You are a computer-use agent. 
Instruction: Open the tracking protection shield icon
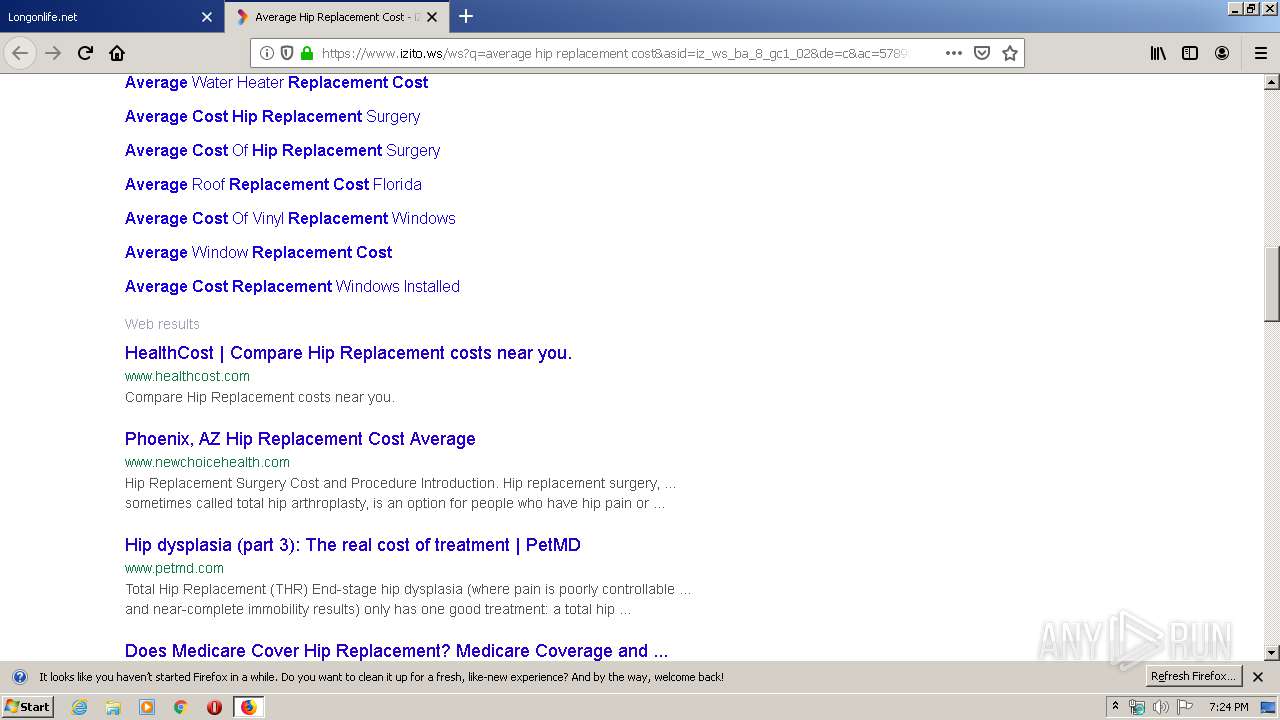[x=287, y=53]
